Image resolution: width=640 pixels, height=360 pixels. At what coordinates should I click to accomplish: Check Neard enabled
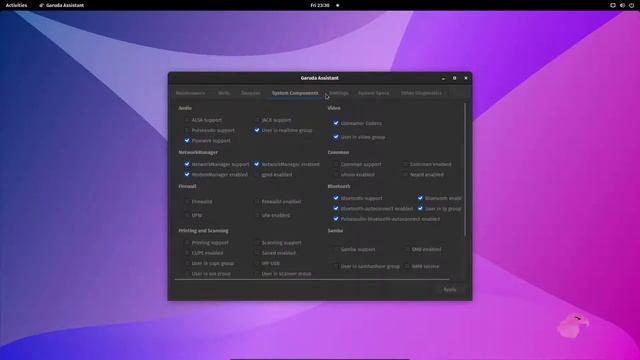click(x=405, y=174)
